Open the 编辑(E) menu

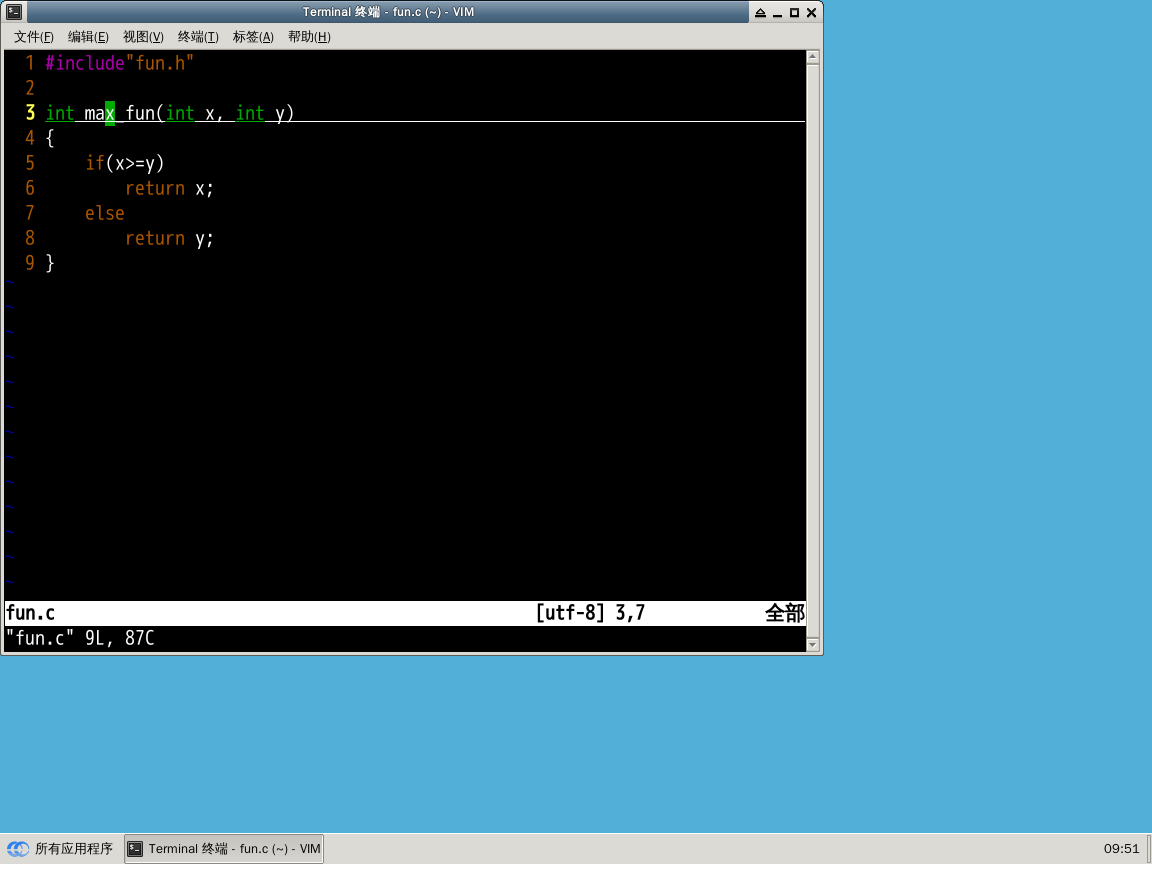(x=88, y=37)
